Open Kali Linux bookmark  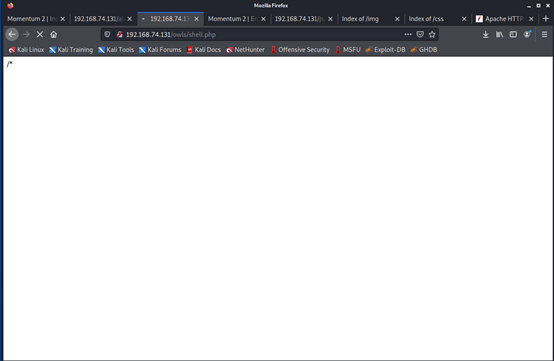[26, 50]
